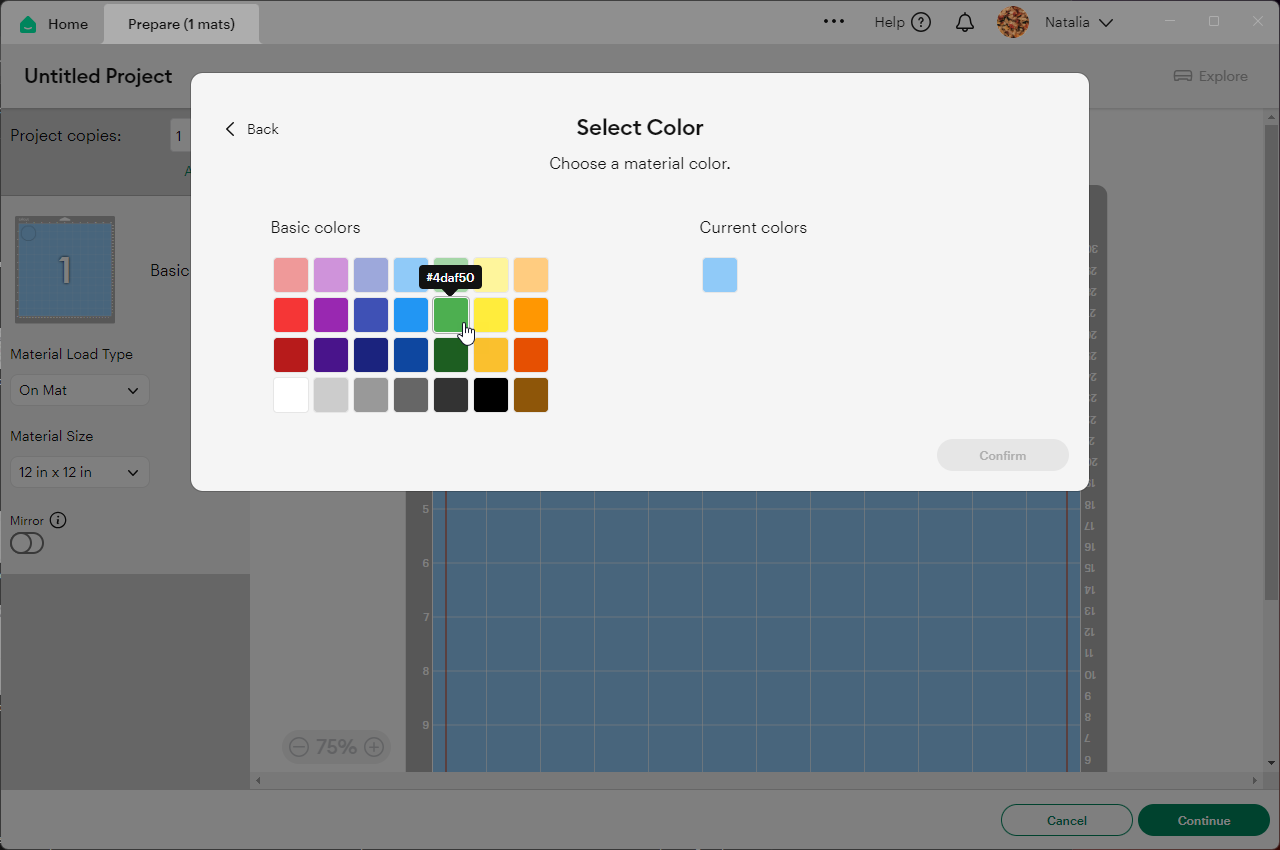Confirm the selected color
Viewport: 1280px width, 850px height.
click(1002, 455)
